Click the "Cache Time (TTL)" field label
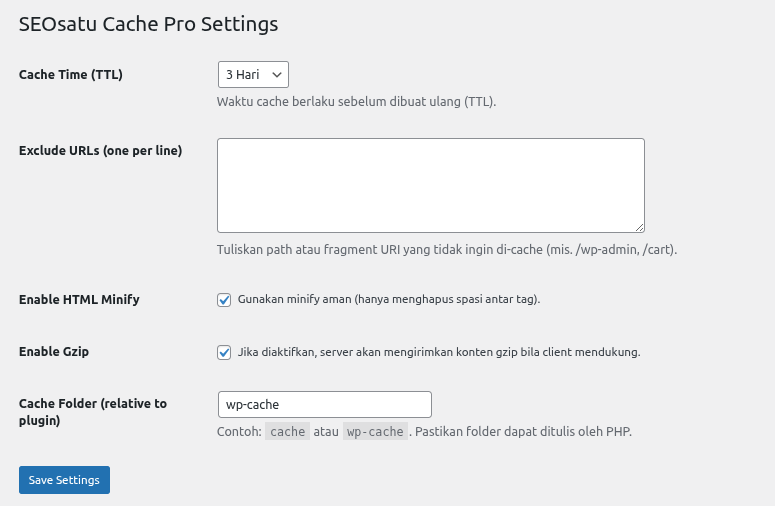Image resolution: width=775 pixels, height=506 pixels. (71, 74)
